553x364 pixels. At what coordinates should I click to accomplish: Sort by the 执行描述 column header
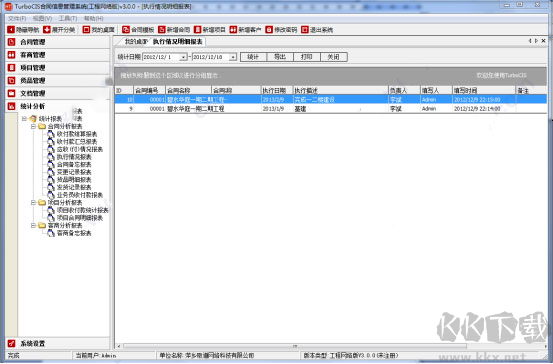click(341, 91)
